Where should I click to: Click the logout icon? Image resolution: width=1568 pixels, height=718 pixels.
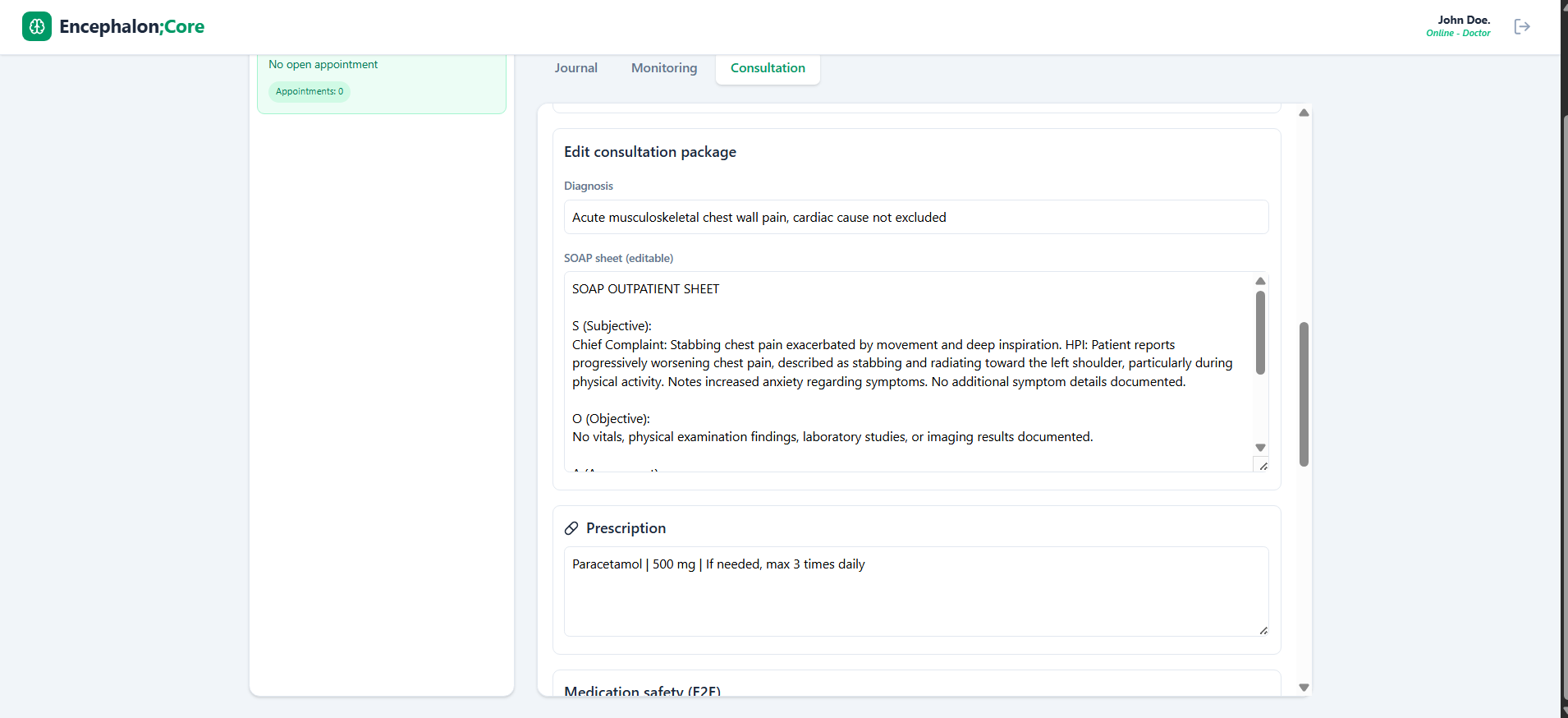[x=1522, y=26]
